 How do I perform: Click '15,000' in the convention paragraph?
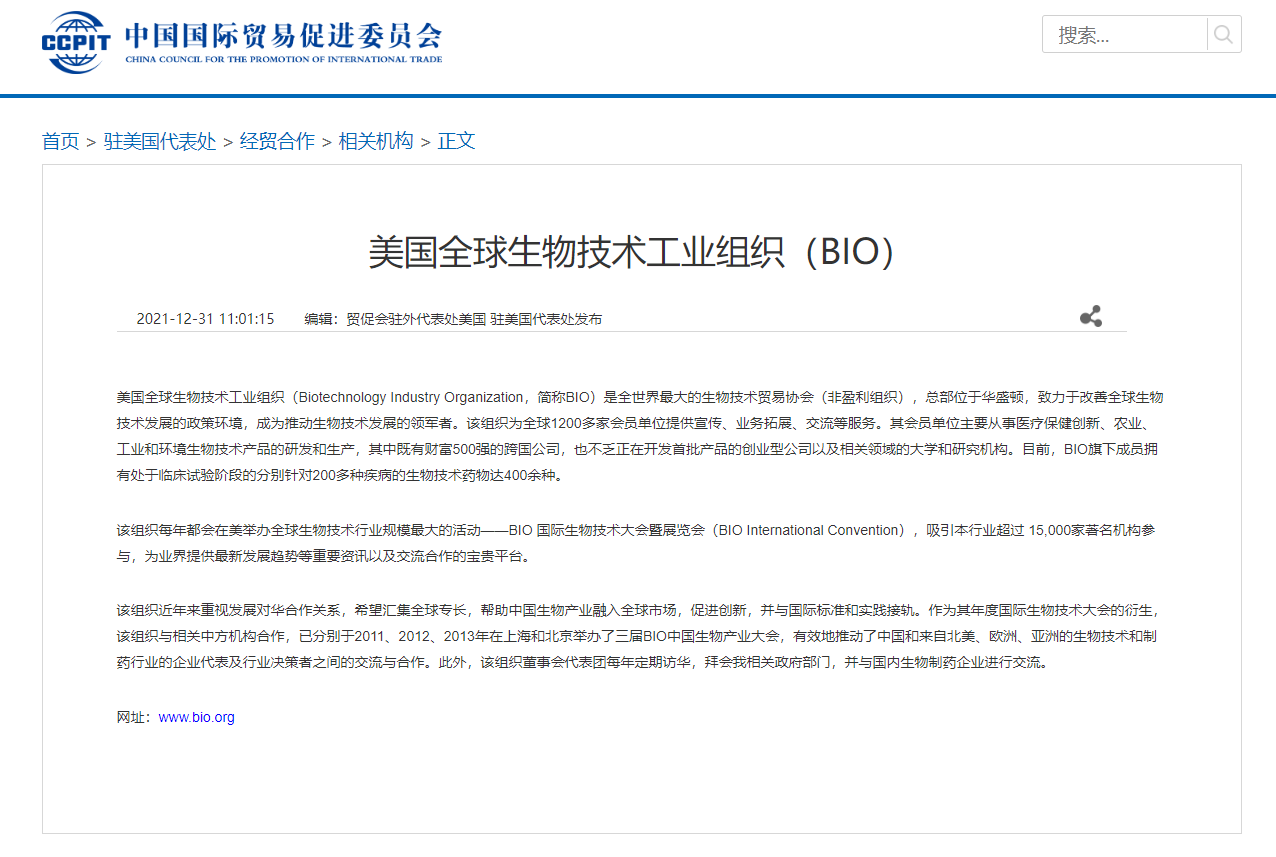coord(1050,530)
